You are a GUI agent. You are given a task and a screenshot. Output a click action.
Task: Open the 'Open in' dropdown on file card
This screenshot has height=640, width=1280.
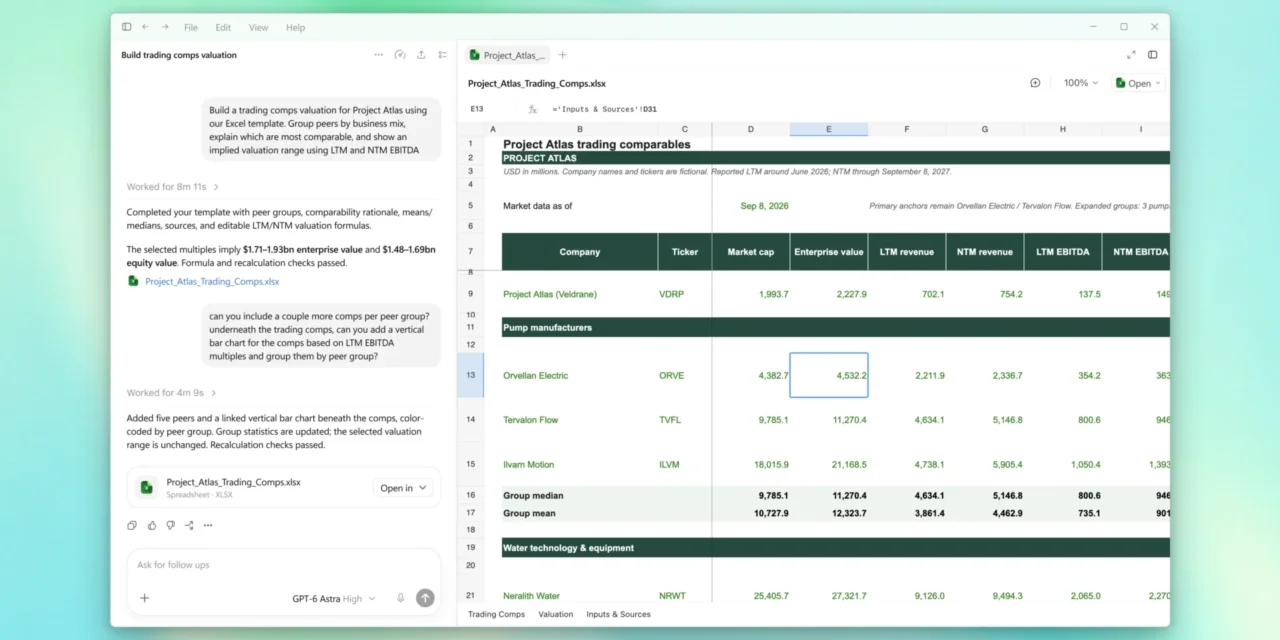pos(404,488)
